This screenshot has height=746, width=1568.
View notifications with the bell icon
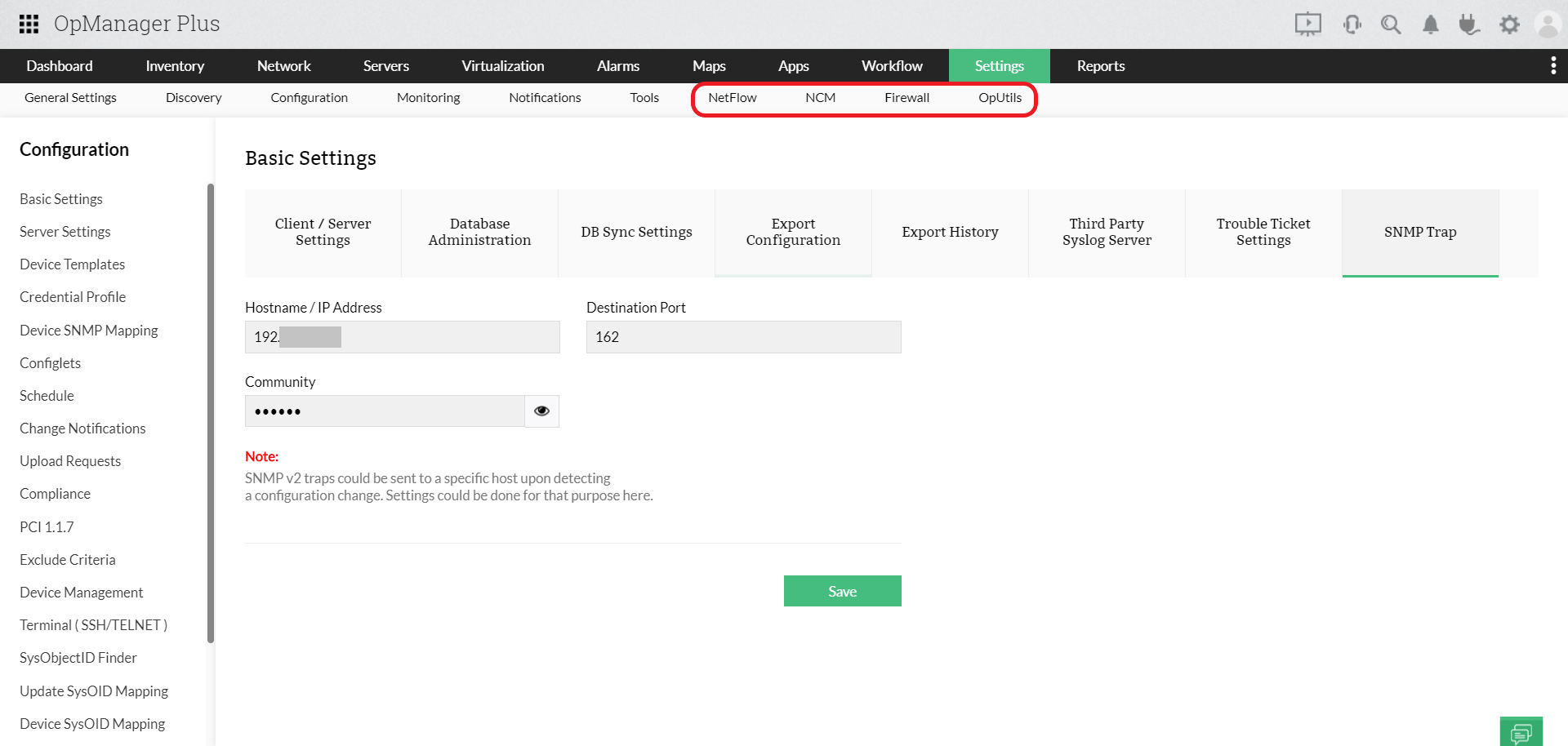(1430, 24)
